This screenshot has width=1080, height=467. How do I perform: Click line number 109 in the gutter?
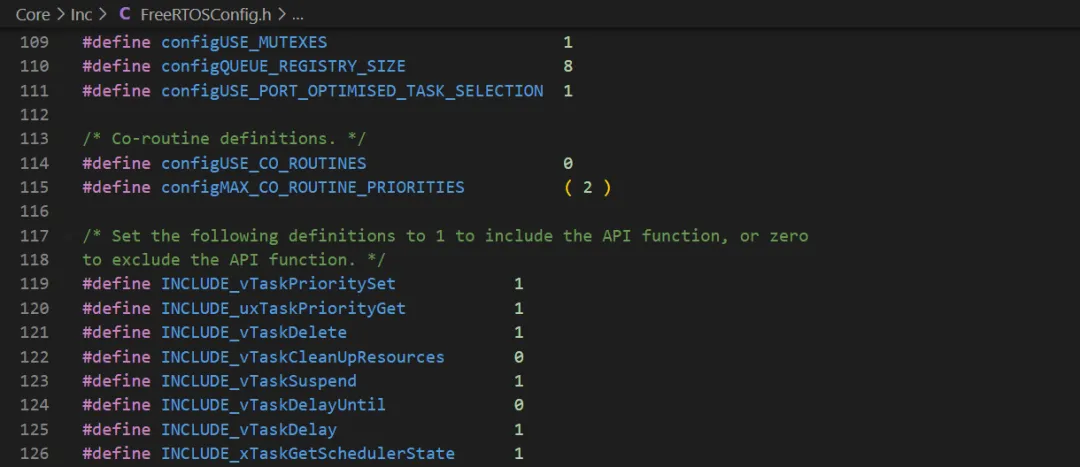coord(35,43)
